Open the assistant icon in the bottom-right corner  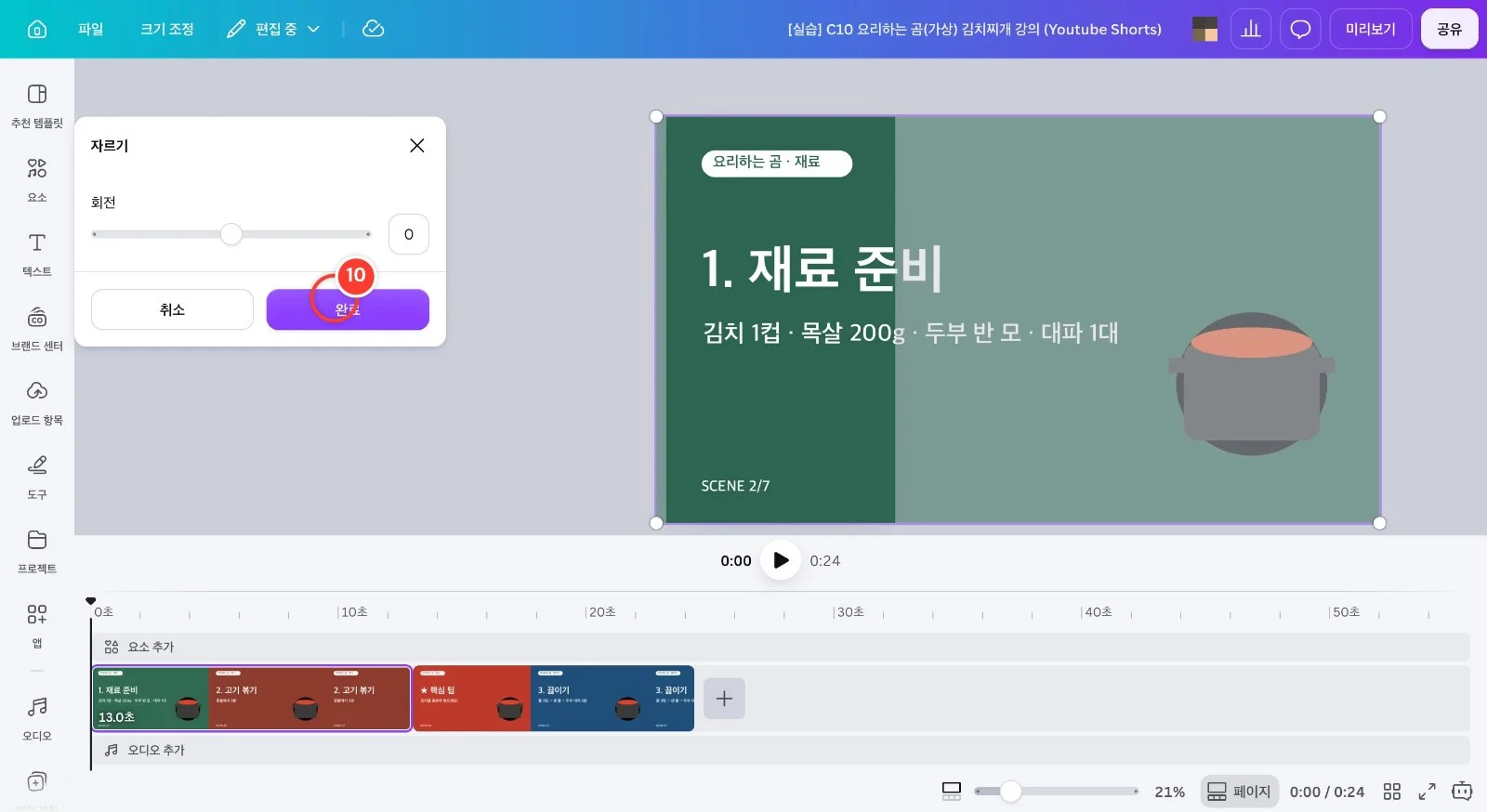[1462, 792]
